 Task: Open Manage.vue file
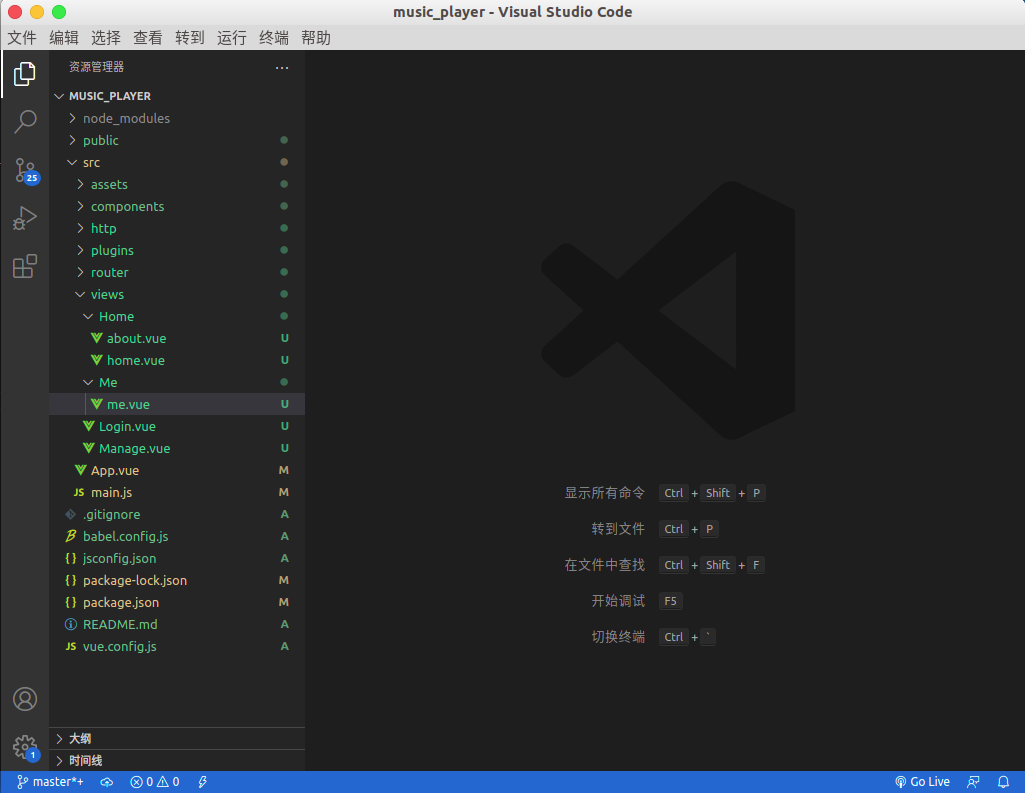pos(177,448)
